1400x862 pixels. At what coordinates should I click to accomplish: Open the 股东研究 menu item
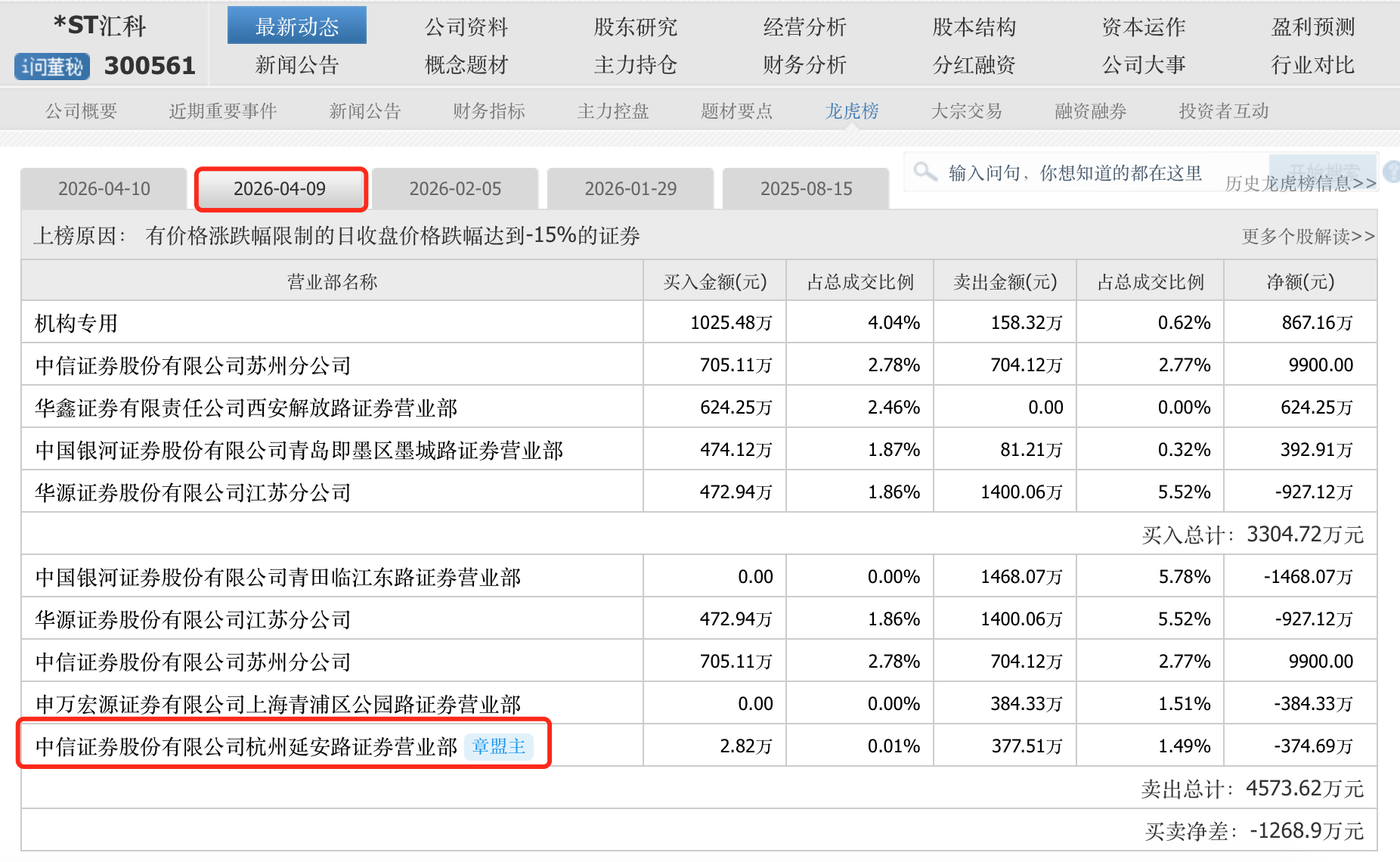[x=636, y=26]
